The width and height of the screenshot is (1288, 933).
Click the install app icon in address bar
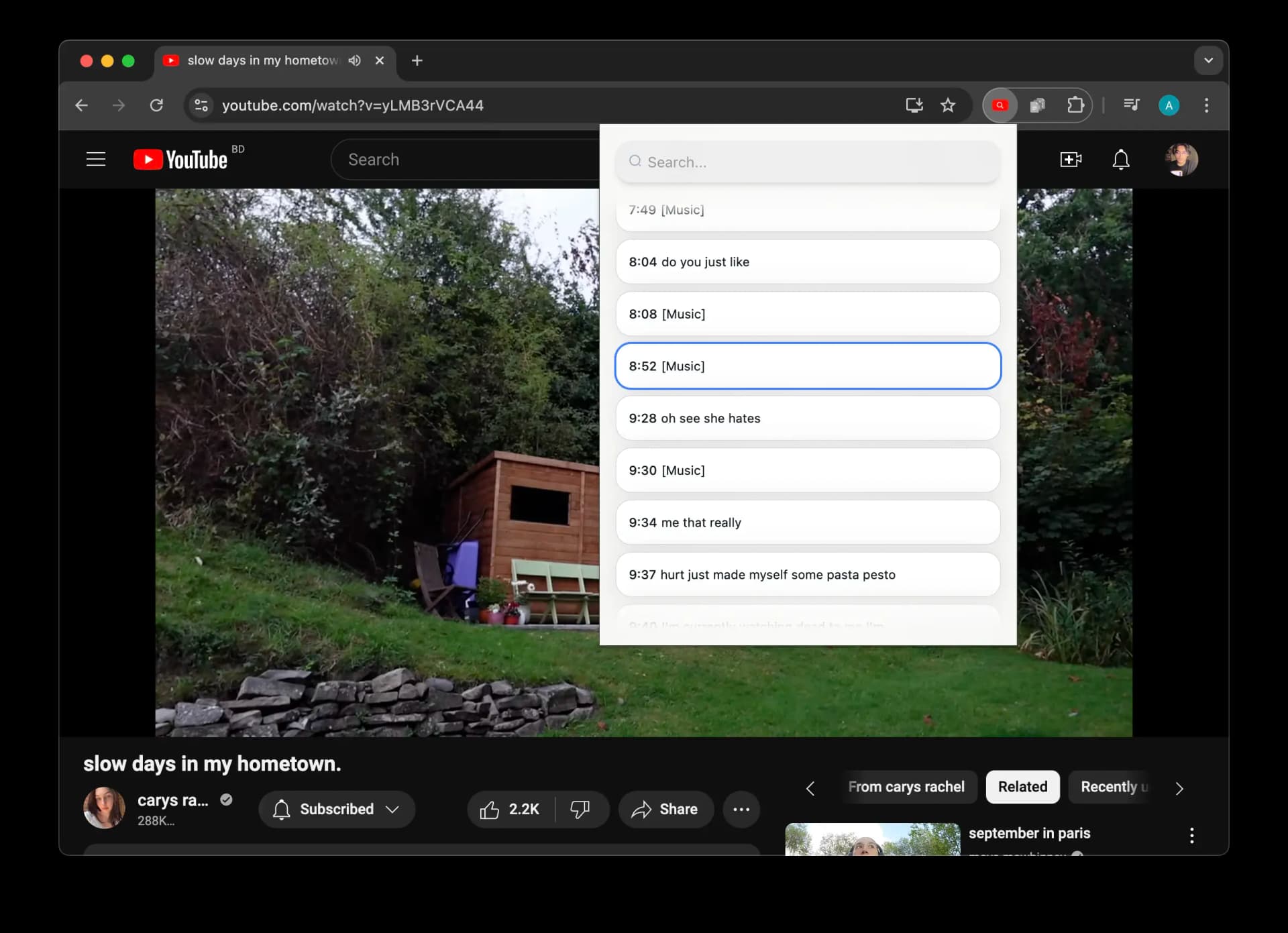pos(914,105)
